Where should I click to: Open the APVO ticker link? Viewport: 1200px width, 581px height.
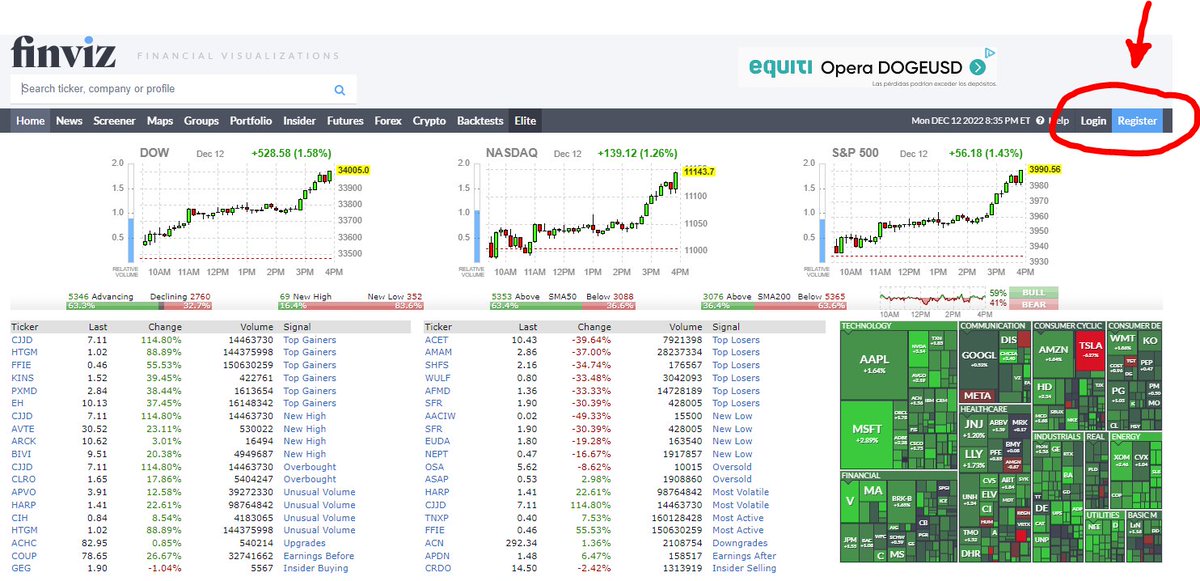[23, 492]
